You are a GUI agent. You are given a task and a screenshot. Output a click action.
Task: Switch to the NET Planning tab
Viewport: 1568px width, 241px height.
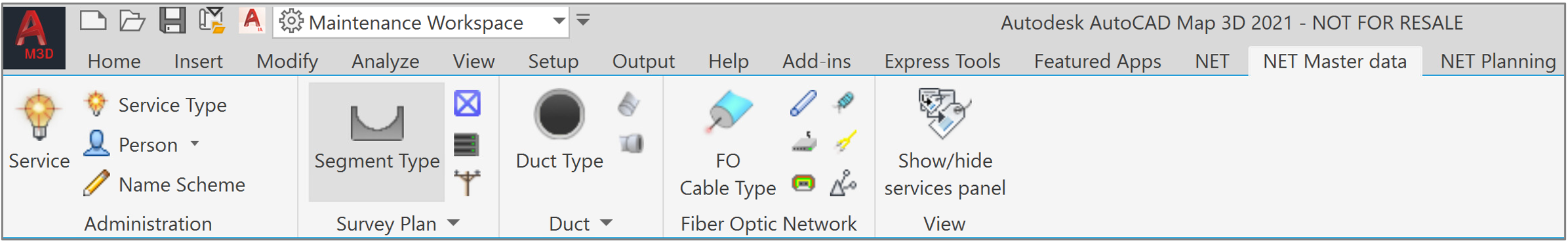[x=1498, y=61]
